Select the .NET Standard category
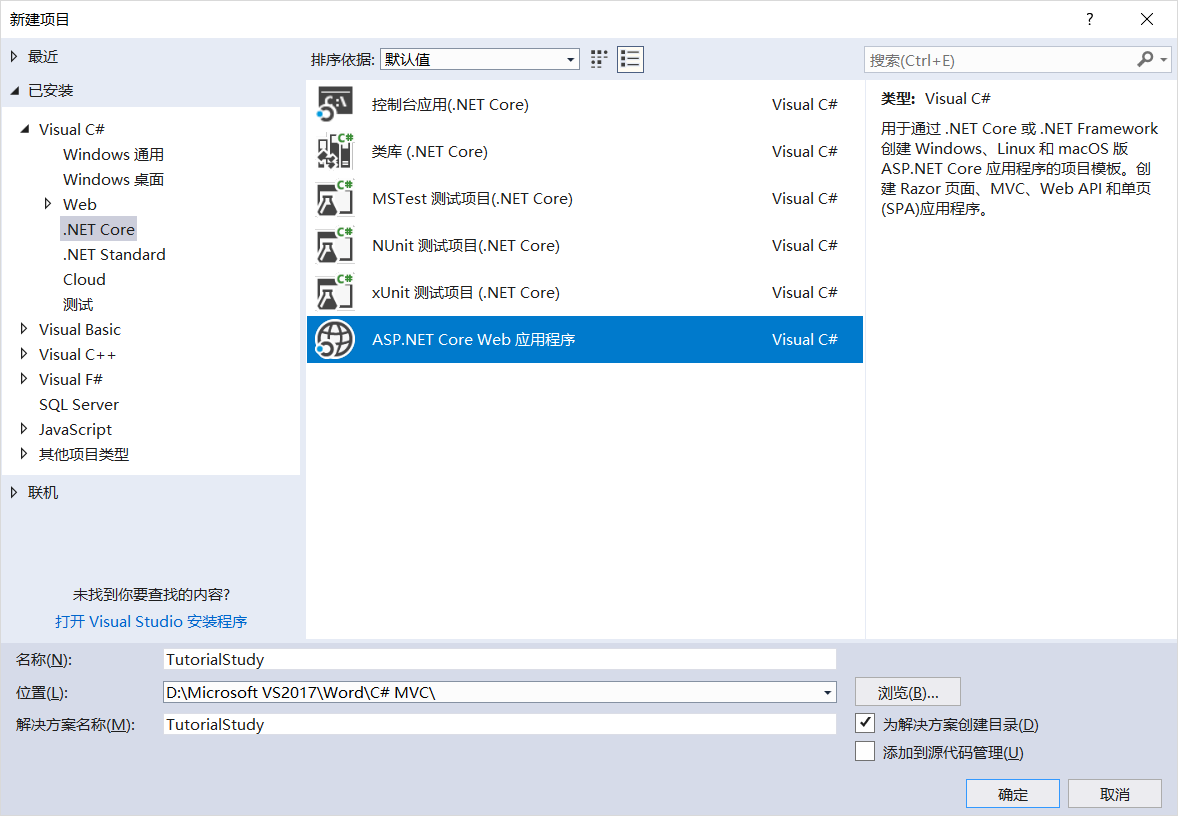The image size is (1178, 816). coord(113,255)
